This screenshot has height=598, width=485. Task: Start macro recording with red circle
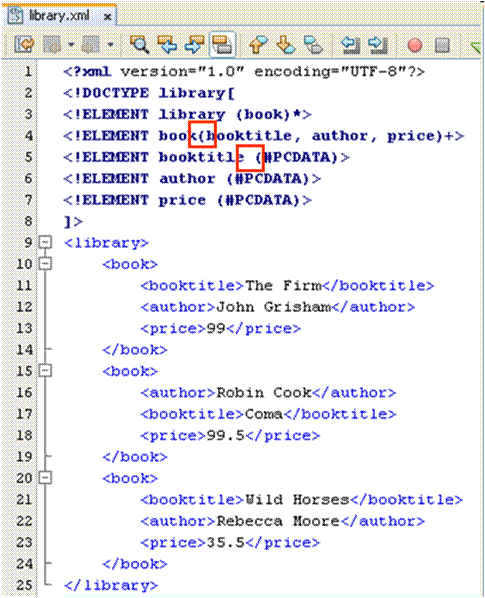[414, 45]
